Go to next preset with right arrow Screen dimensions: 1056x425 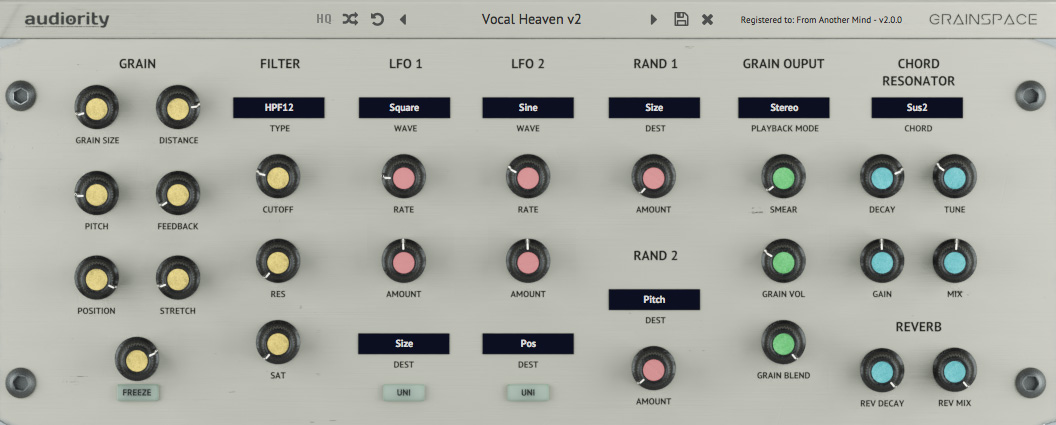[x=654, y=19]
